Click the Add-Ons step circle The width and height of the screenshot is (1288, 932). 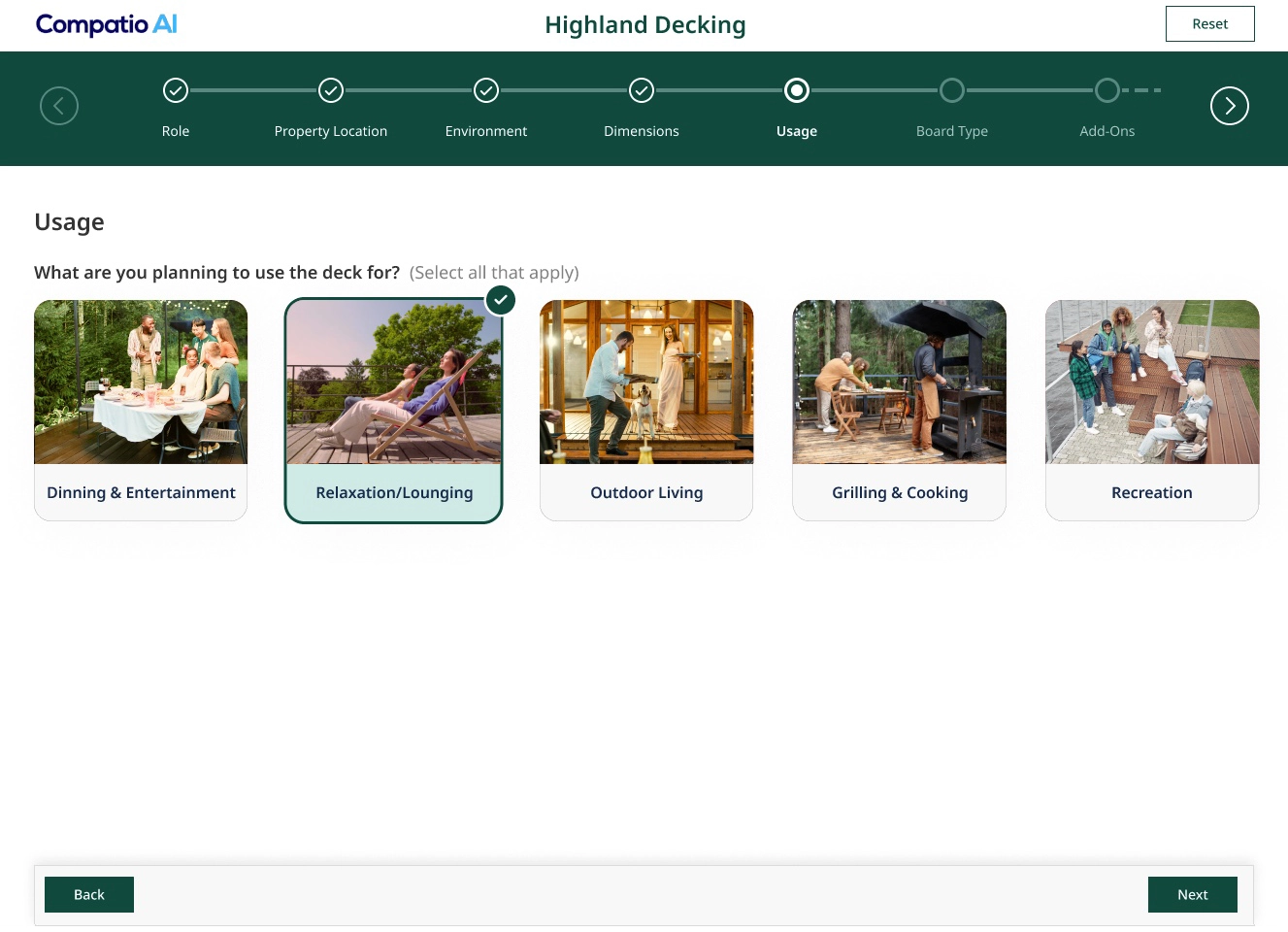(x=1107, y=90)
